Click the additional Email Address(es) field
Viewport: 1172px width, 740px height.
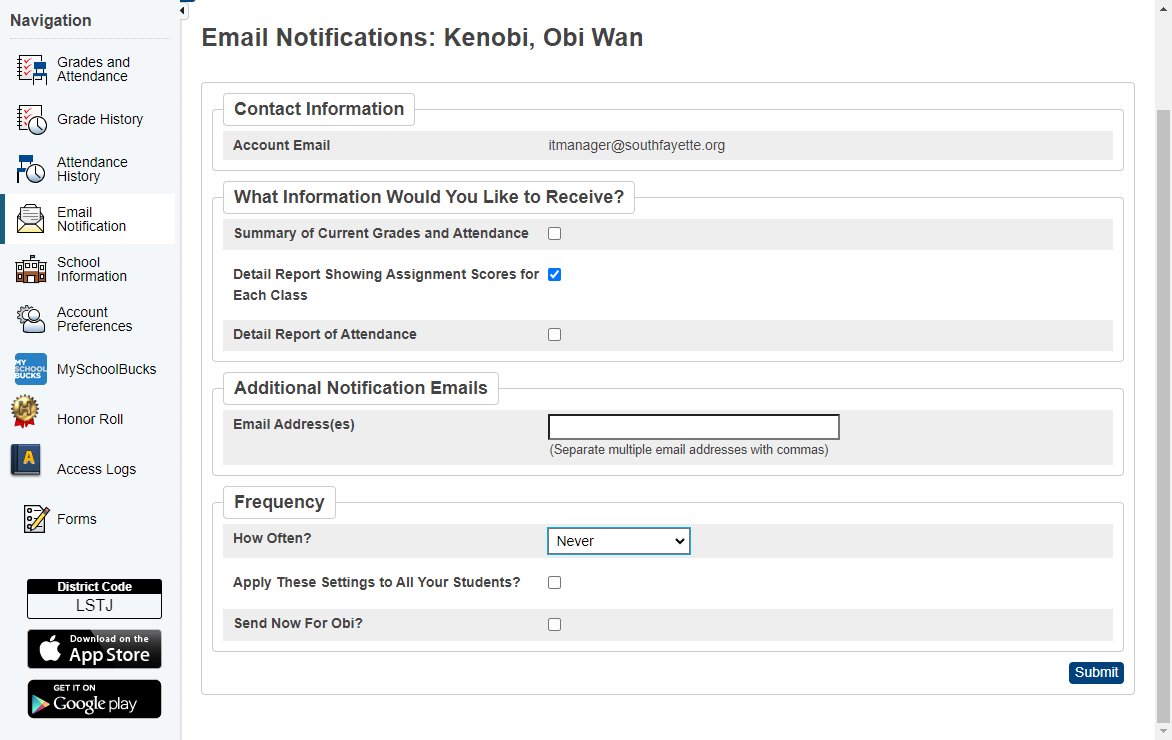pyautogui.click(x=694, y=427)
